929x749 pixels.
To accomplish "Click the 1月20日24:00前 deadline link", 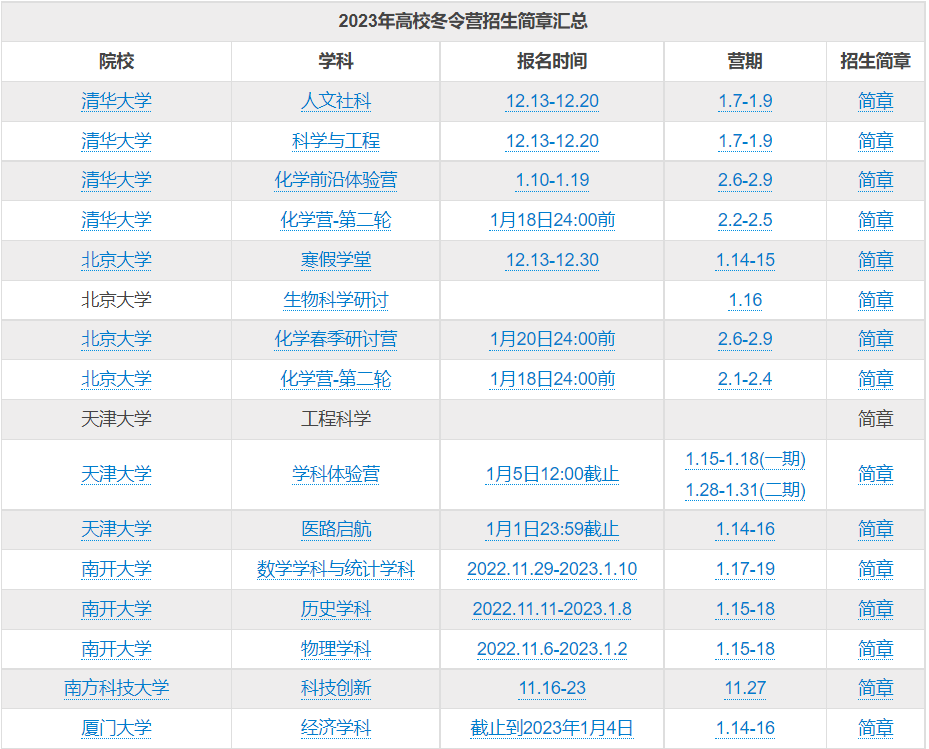I will point(552,339).
